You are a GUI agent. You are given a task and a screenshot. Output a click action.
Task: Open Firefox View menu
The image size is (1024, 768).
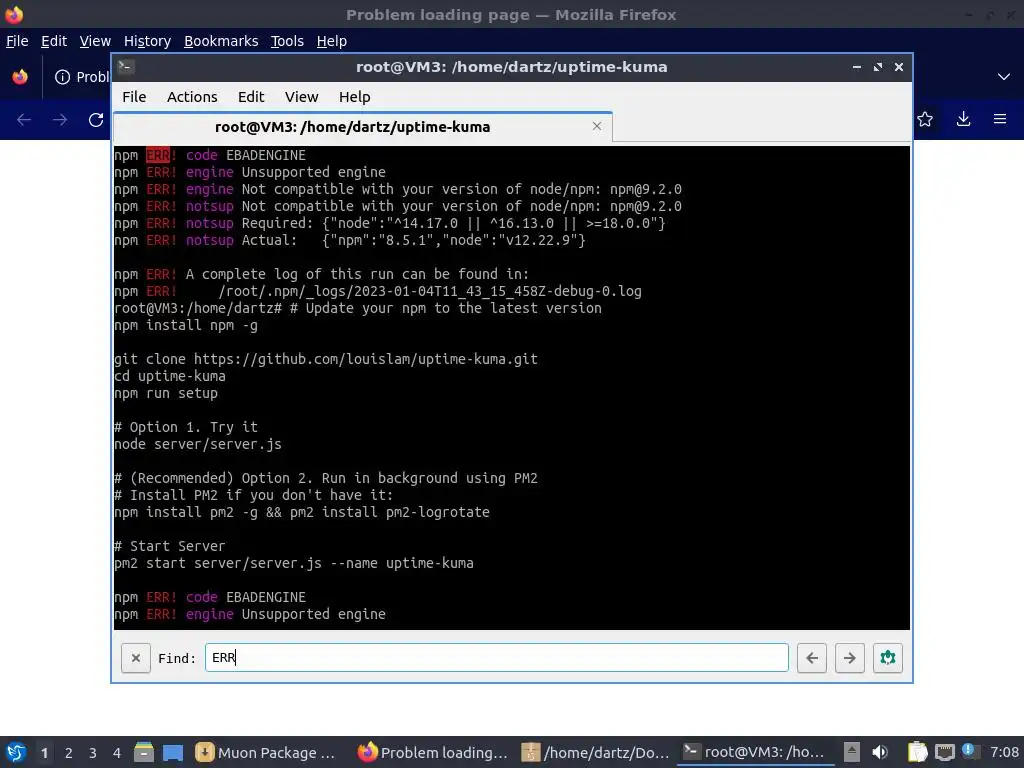[x=95, y=41]
